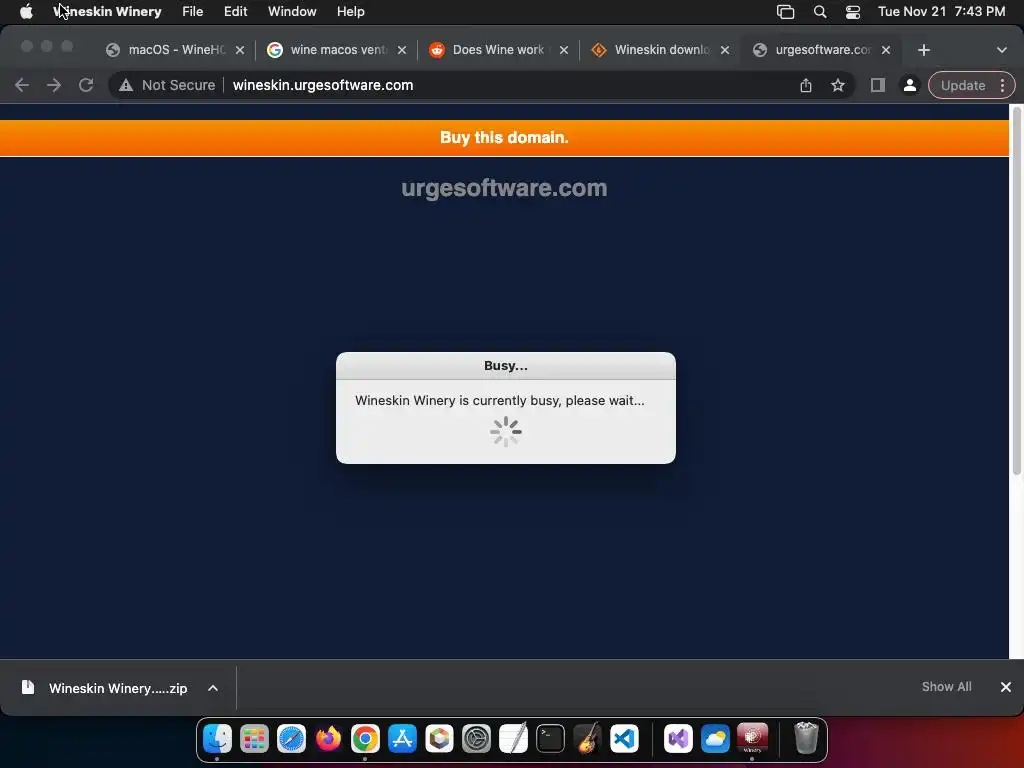This screenshot has width=1024, height=768.
Task: Bookmark this page with the star
Action: tap(838, 85)
